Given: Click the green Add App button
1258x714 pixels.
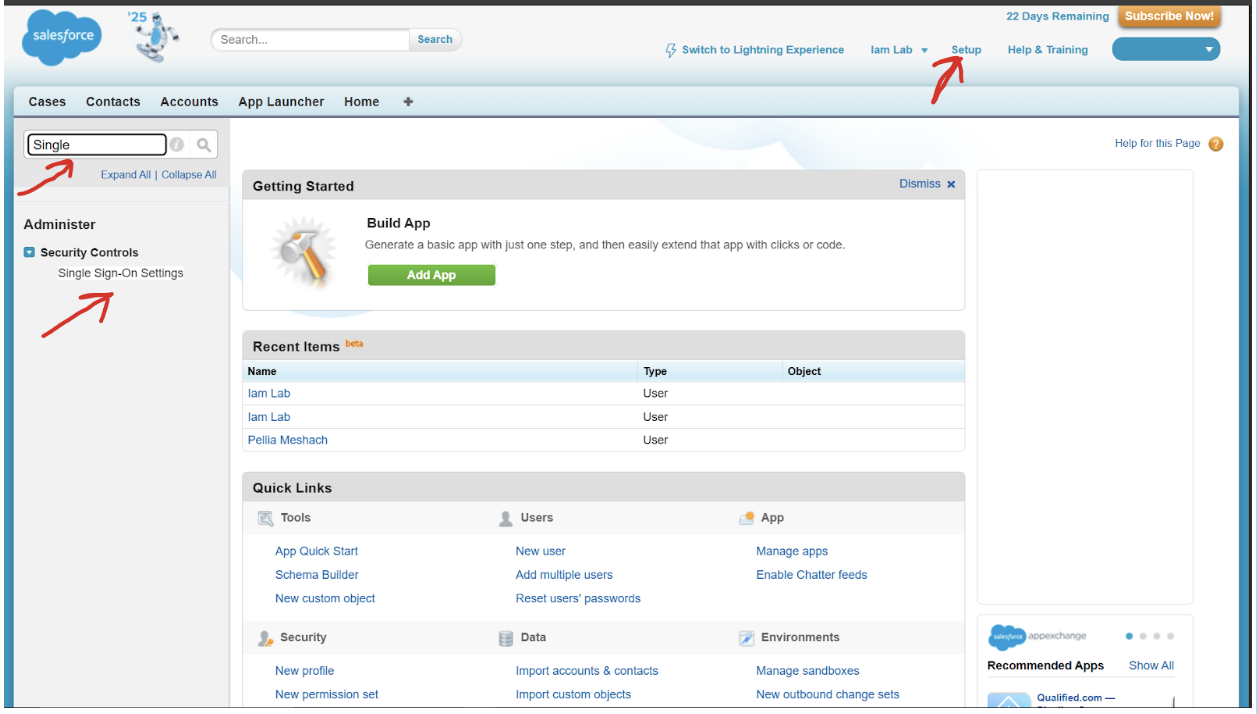Looking at the screenshot, I should pos(431,275).
